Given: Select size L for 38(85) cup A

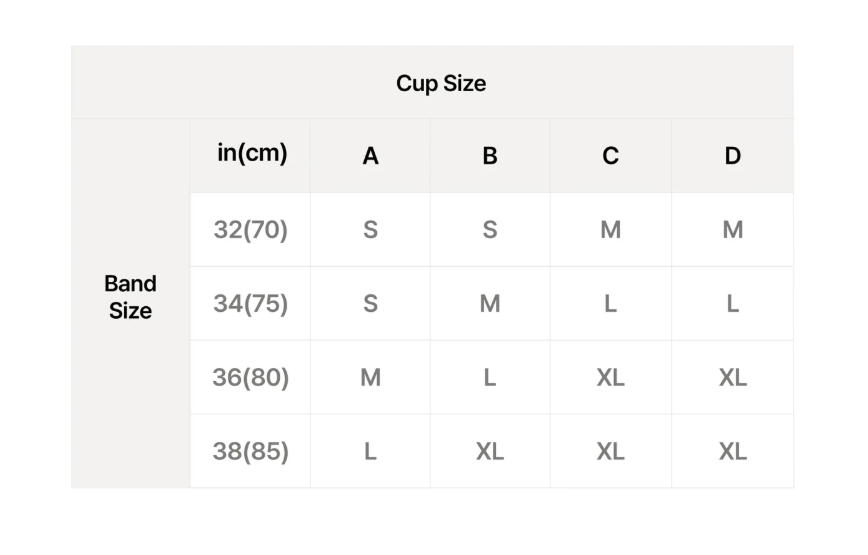Looking at the screenshot, I should tap(370, 451).
